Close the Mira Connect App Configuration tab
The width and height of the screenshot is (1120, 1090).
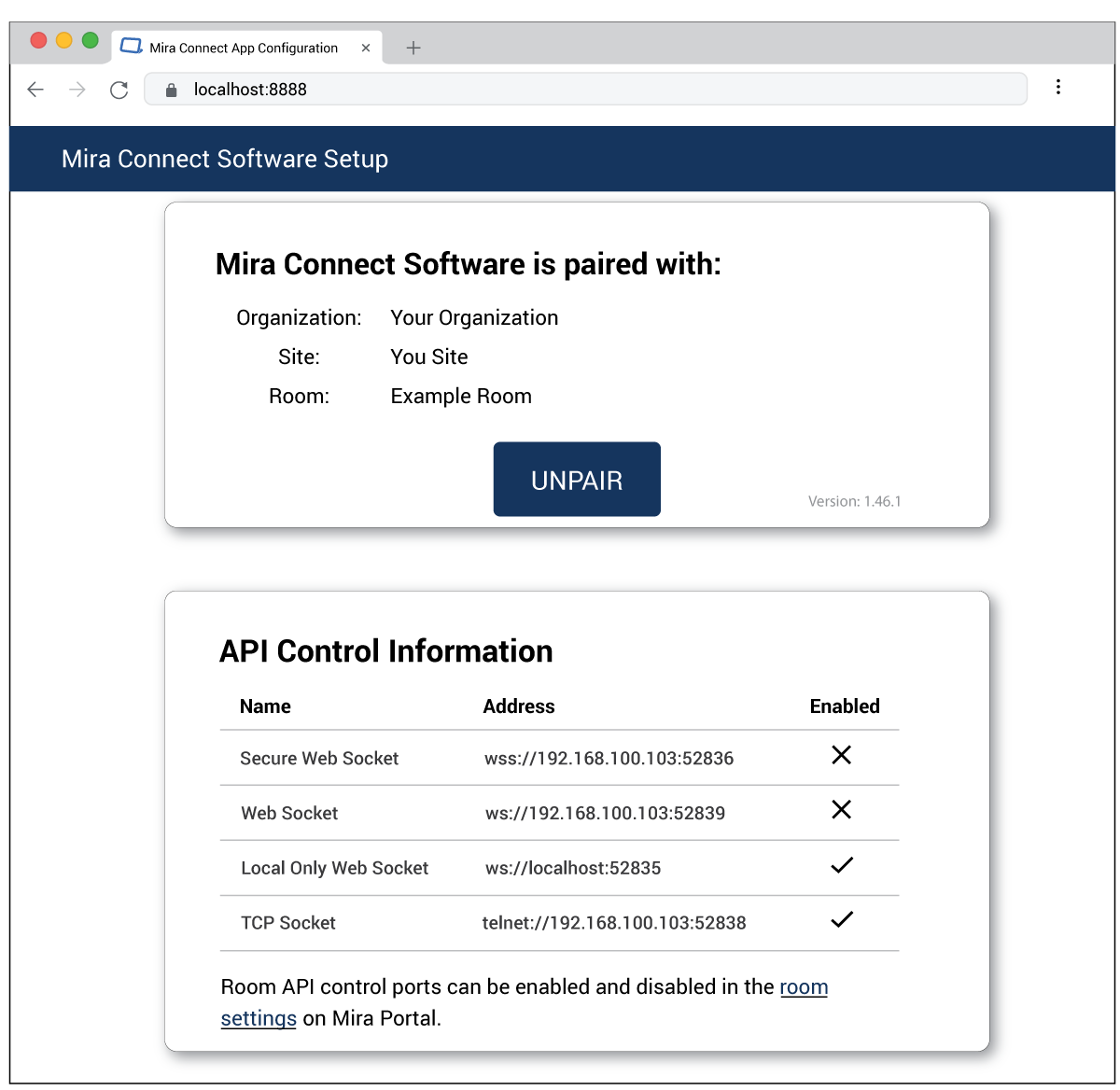point(366,48)
